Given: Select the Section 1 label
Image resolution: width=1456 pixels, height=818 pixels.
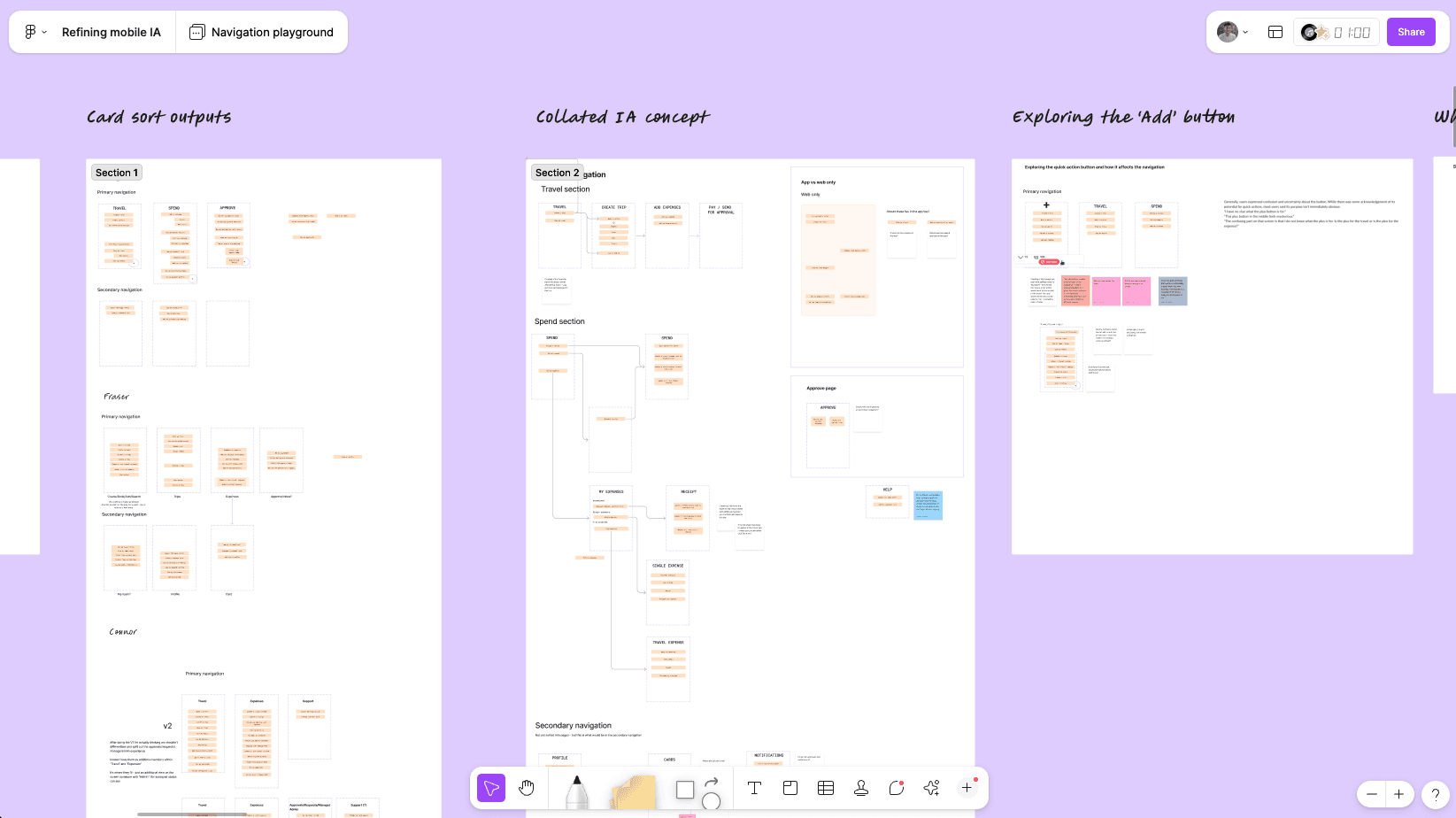Looking at the screenshot, I should [x=117, y=173].
